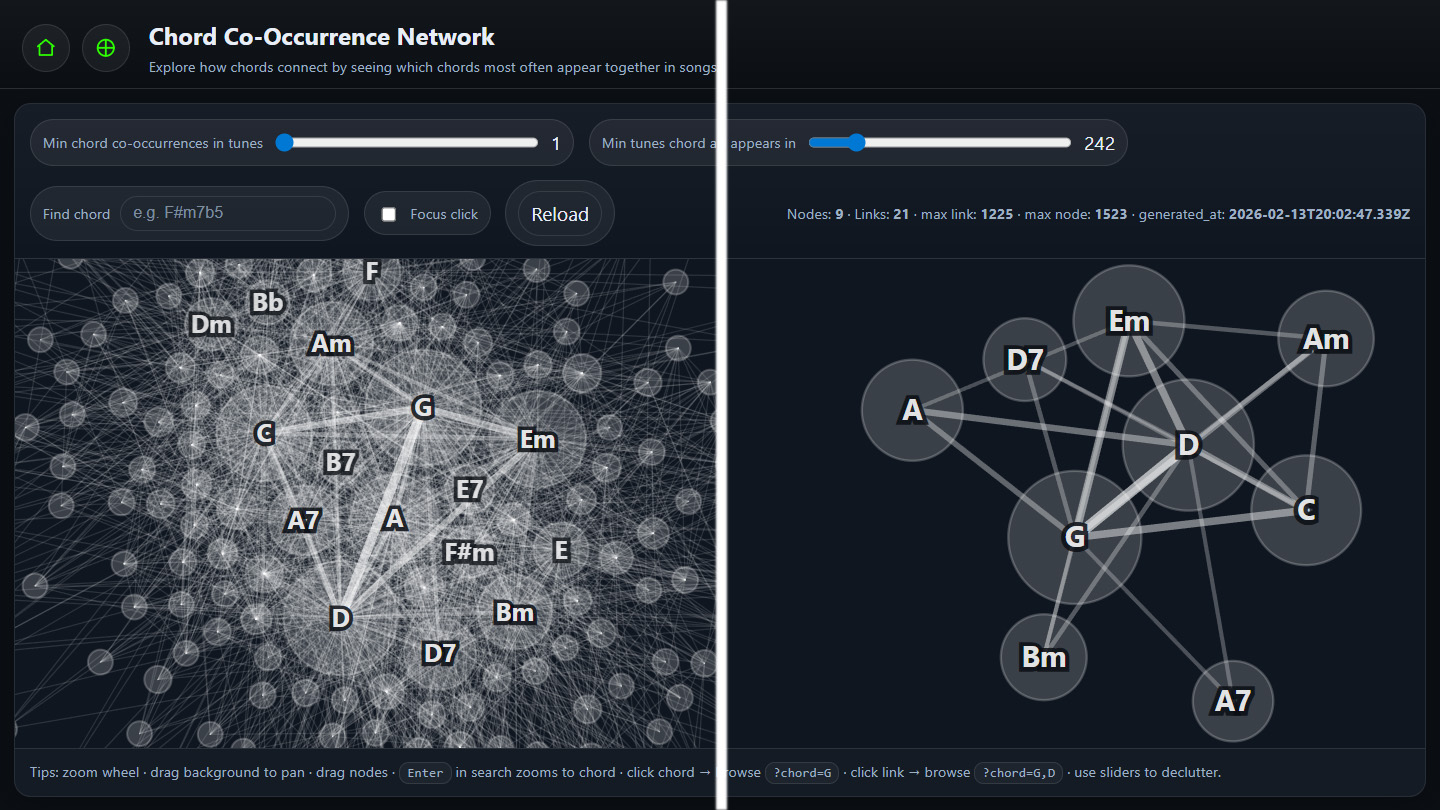Click the Am node in right panel
1440x810 pixels.
[1324, 339]
